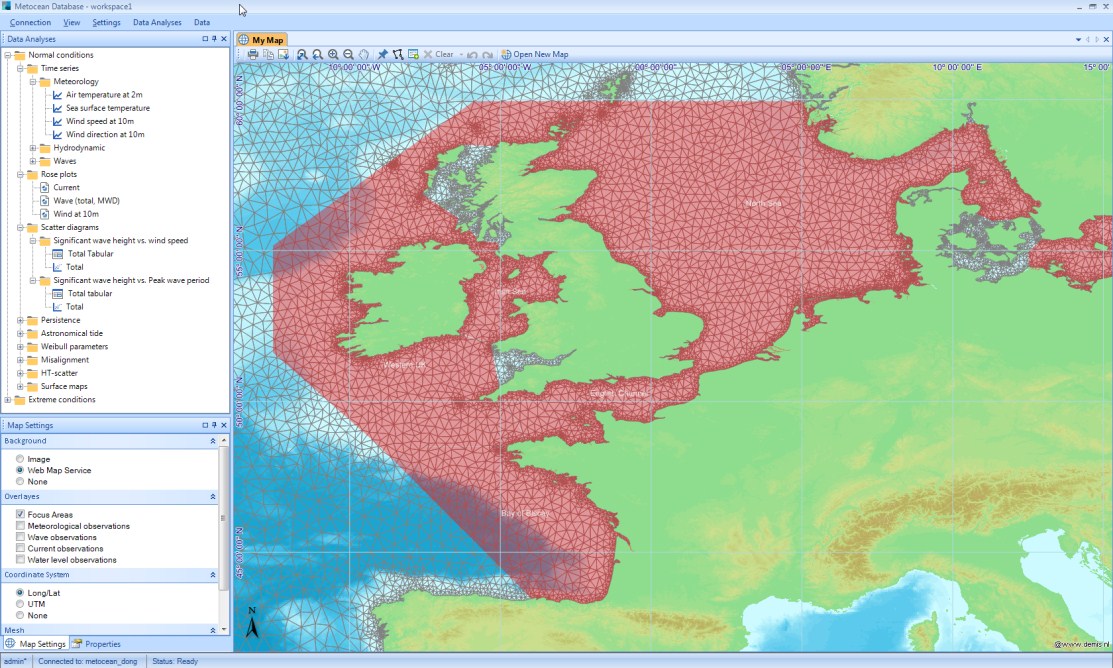Select the pan hand tool

pyautogui.click(x=364, y=54)
